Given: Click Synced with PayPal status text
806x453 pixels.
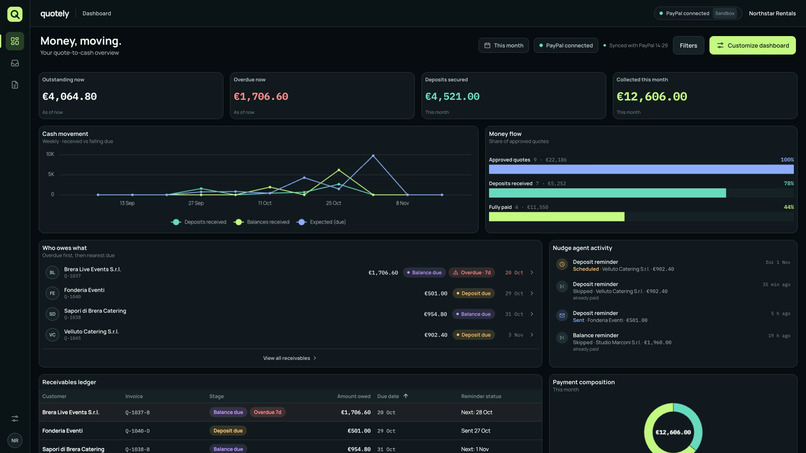Looking at the screenshot, I should (635, 45).
